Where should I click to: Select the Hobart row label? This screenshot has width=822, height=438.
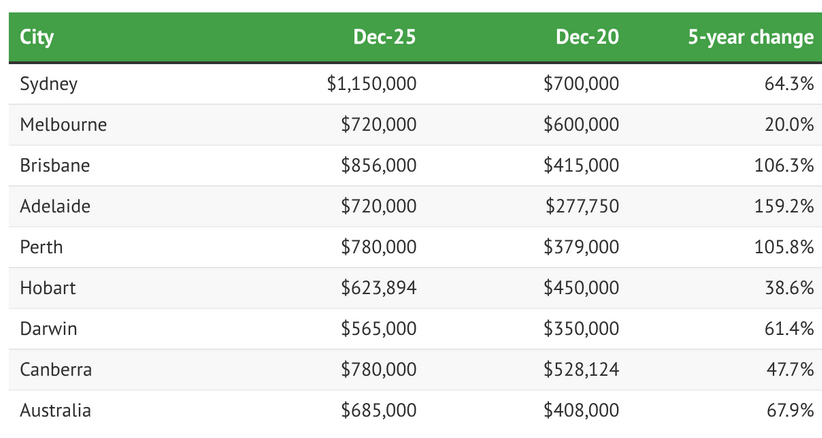click(x=48, y=288)
